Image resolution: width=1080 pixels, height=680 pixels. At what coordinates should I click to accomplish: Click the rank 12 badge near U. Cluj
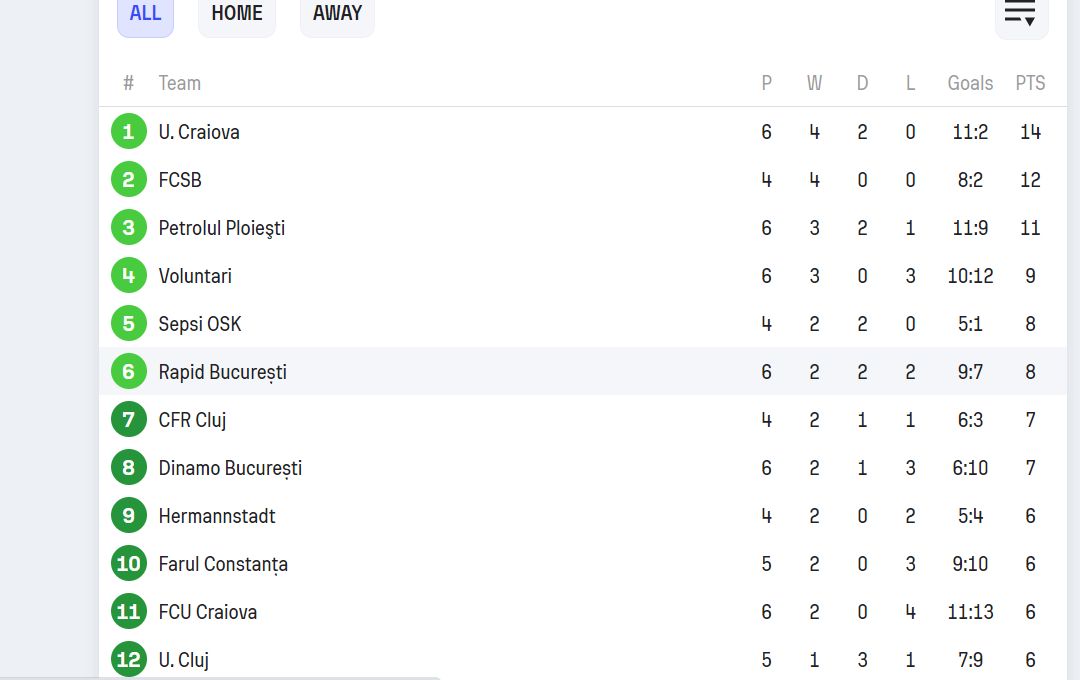(128, 660)
